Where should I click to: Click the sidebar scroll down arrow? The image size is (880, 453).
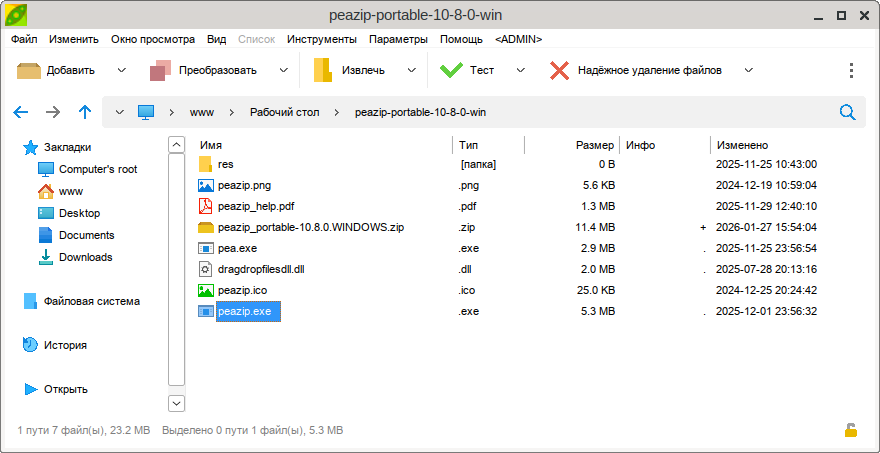(177, 402)
